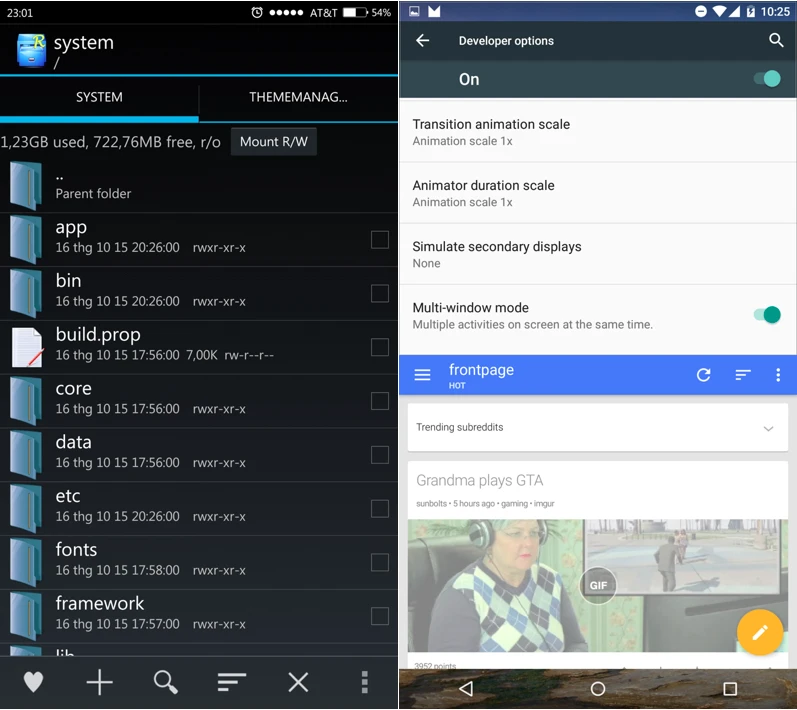The image size is (797, 710).
Task: Expand the Trending subreddits chevron
Action: (x=768, y=428)
